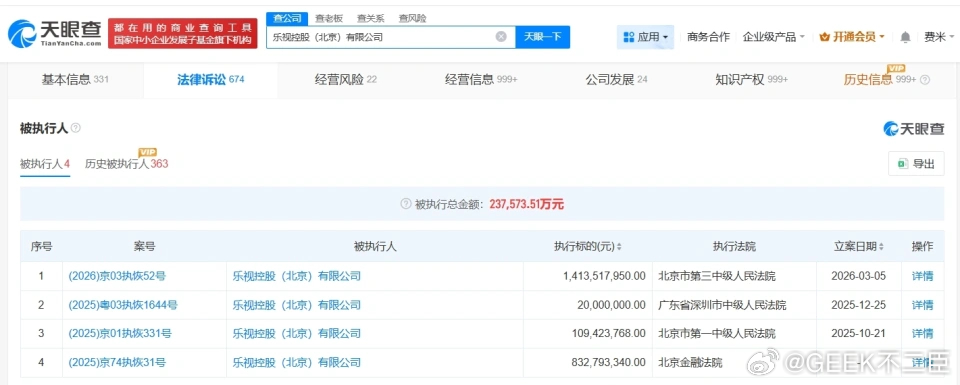
Task: Open the 应用 dropdown menu
Action: 645,37
